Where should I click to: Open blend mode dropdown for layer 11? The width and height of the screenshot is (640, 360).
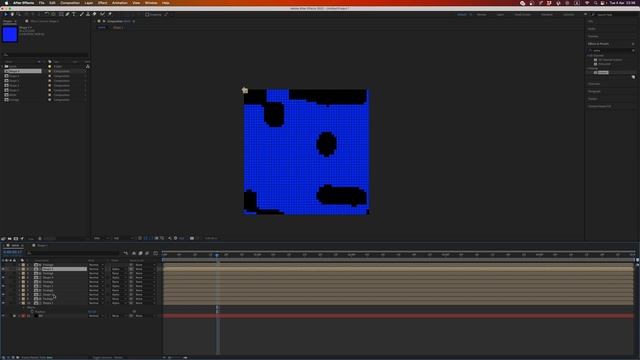(x=96, y=316)
